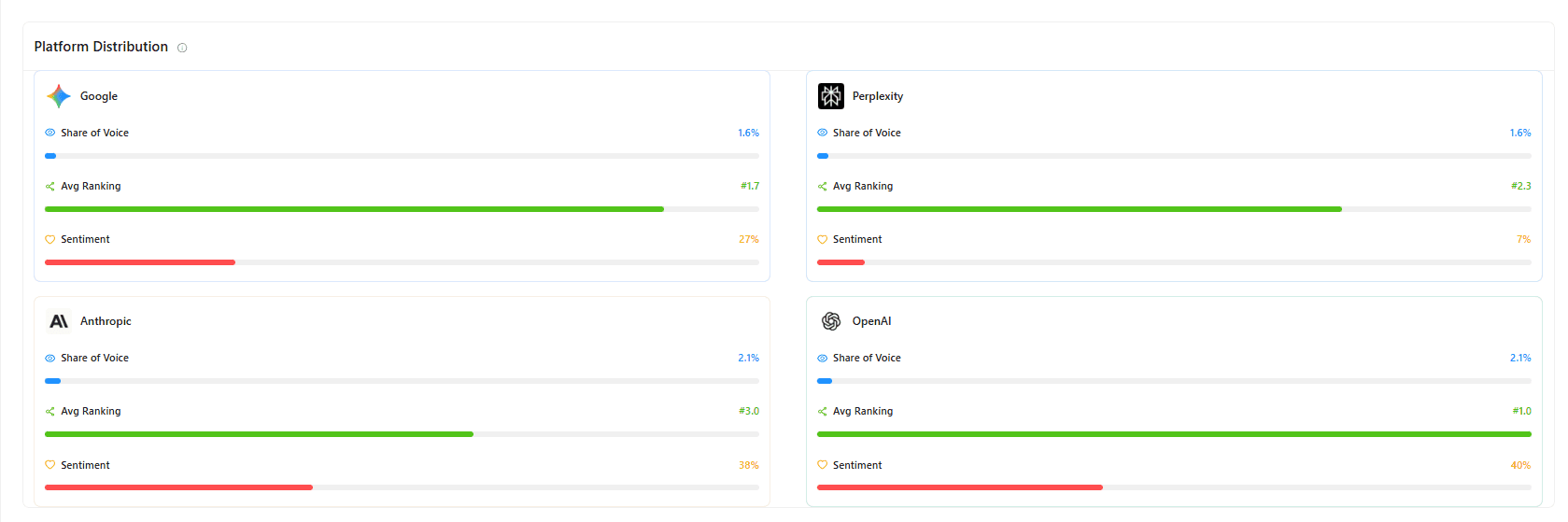Click the Anthropic Share of Voice progress bar
The height and width of the screenshot is (522, 1568).
[402, 381]
